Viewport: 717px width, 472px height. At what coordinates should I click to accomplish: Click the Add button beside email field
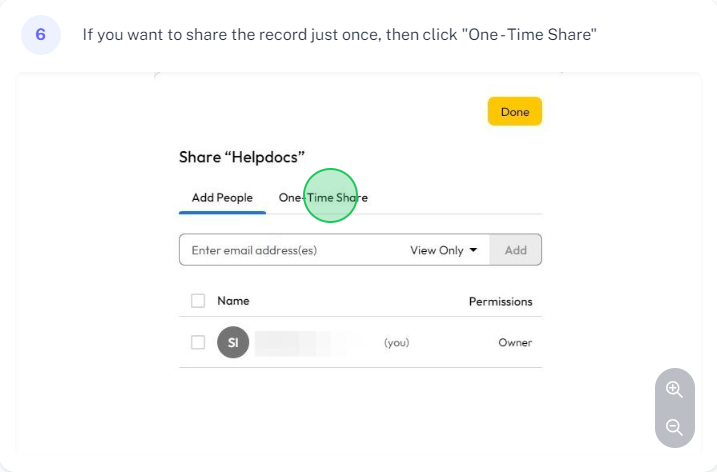pos(516,250)
